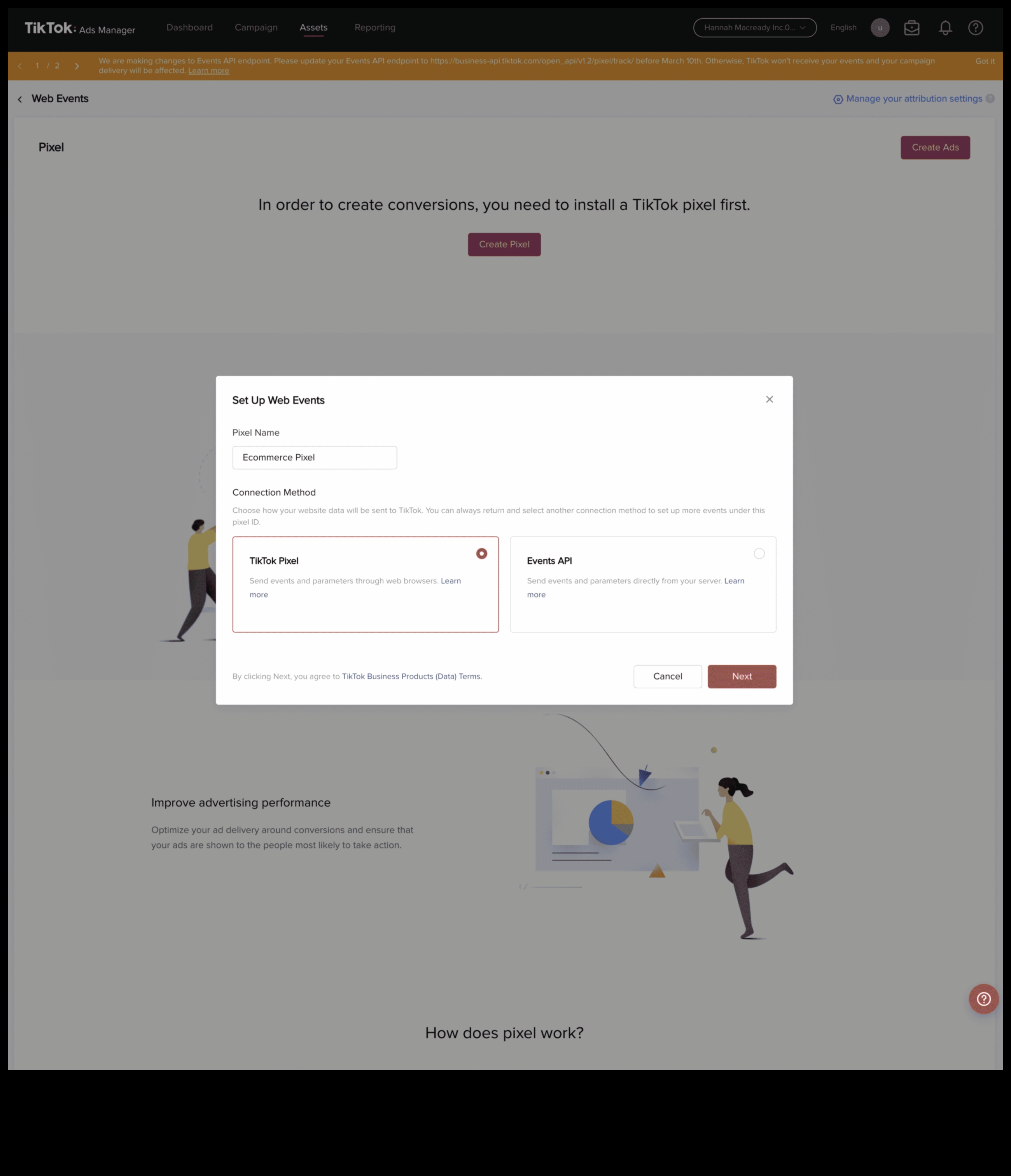This screenshot has height=1176, width=1011.
Task: Click the Assets menu tab
Action: 313,27
